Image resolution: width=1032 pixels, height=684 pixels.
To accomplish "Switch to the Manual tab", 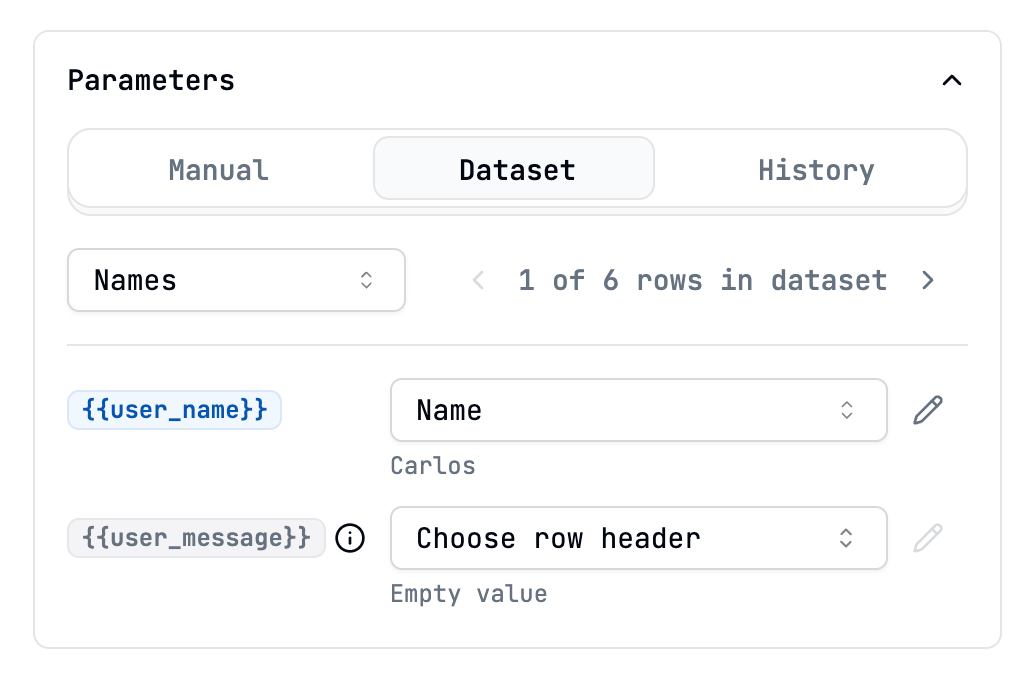I will tap(218, 169).
